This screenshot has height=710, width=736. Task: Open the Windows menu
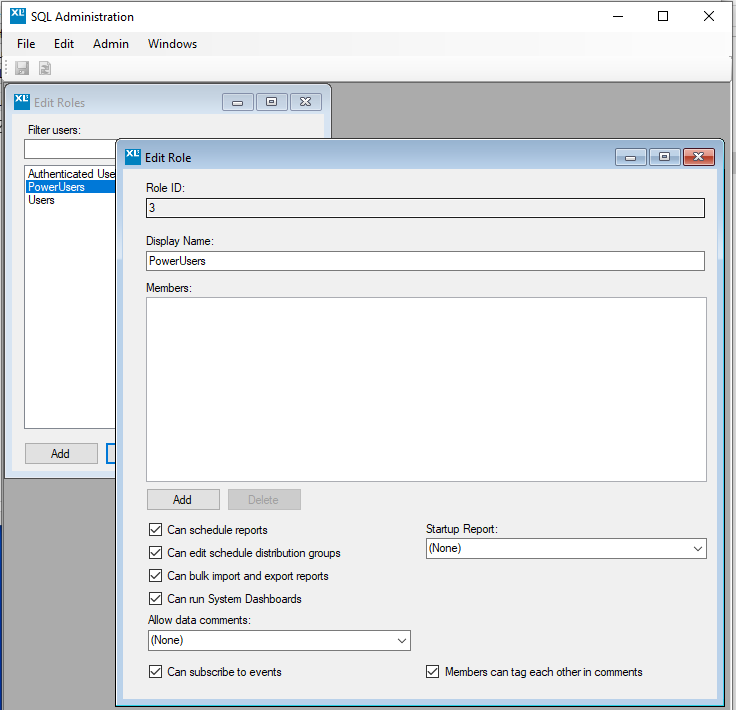(x=172, y=44)
